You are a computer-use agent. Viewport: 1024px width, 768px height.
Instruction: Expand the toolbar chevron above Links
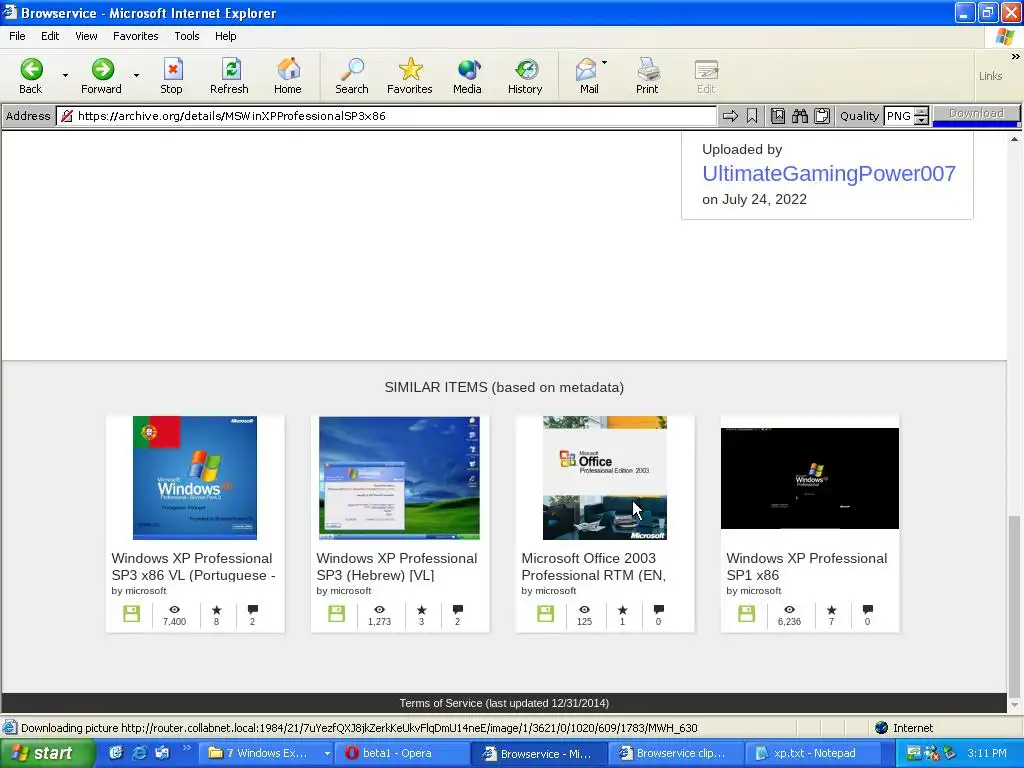[1016, 57]
